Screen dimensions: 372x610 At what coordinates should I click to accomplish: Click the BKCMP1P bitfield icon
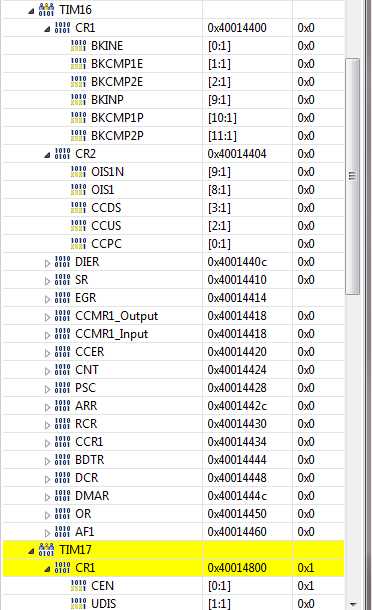[x=78, y=117]
